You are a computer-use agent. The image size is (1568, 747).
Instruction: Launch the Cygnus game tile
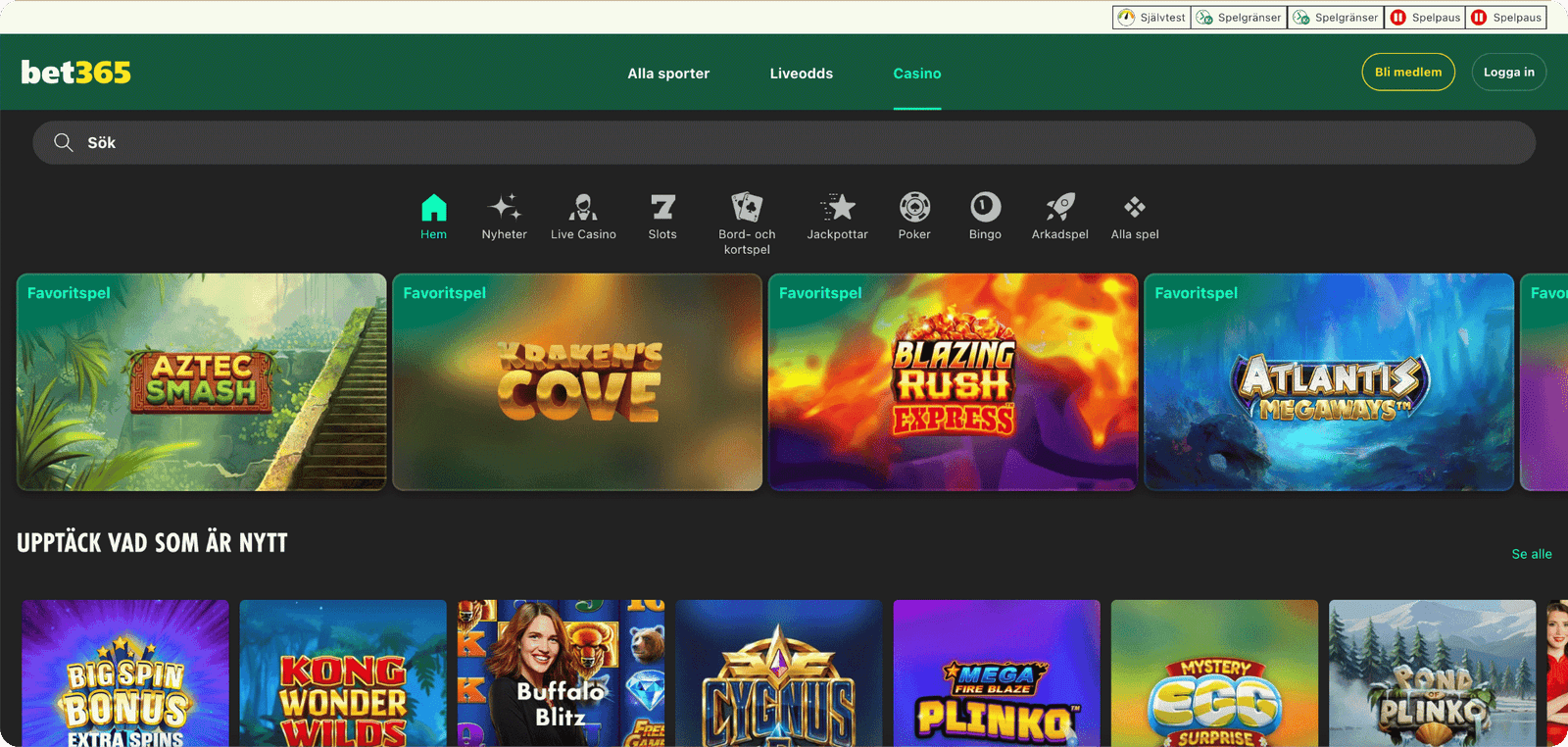(779, 673)
